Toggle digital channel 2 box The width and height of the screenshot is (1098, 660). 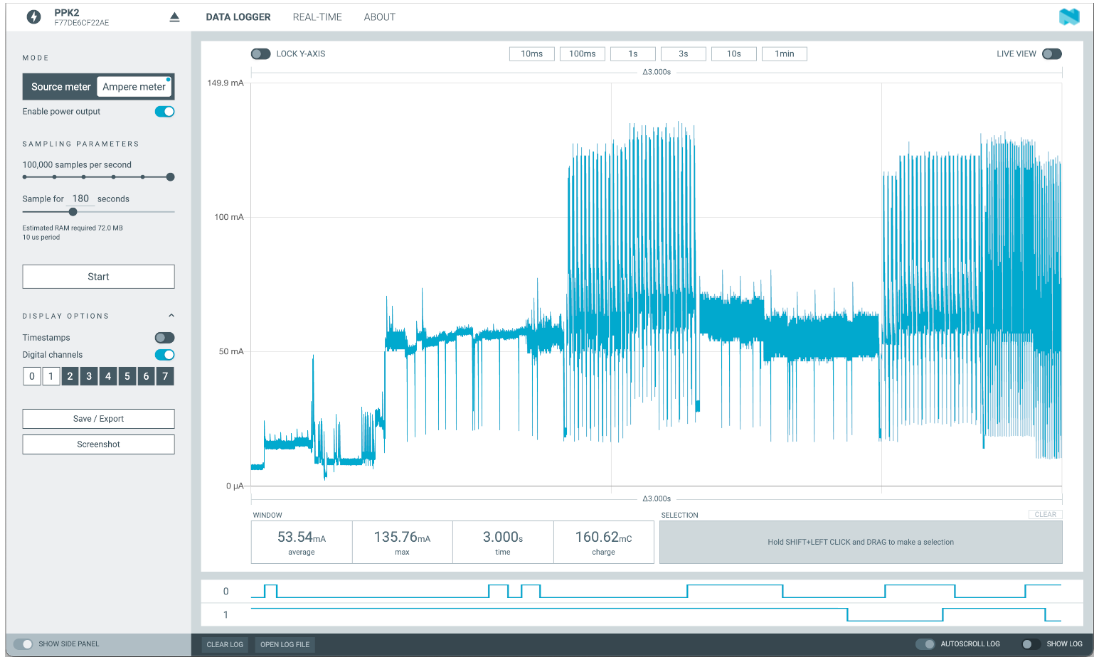pyautogui.click(x=70, y=377)
